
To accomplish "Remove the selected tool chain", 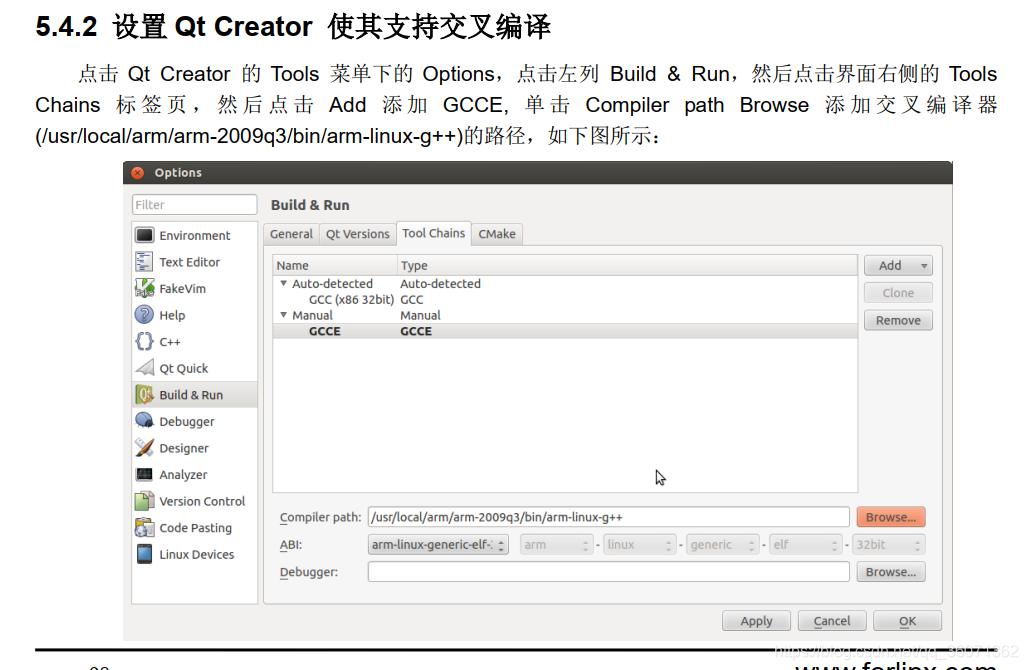I will [898, 321].
